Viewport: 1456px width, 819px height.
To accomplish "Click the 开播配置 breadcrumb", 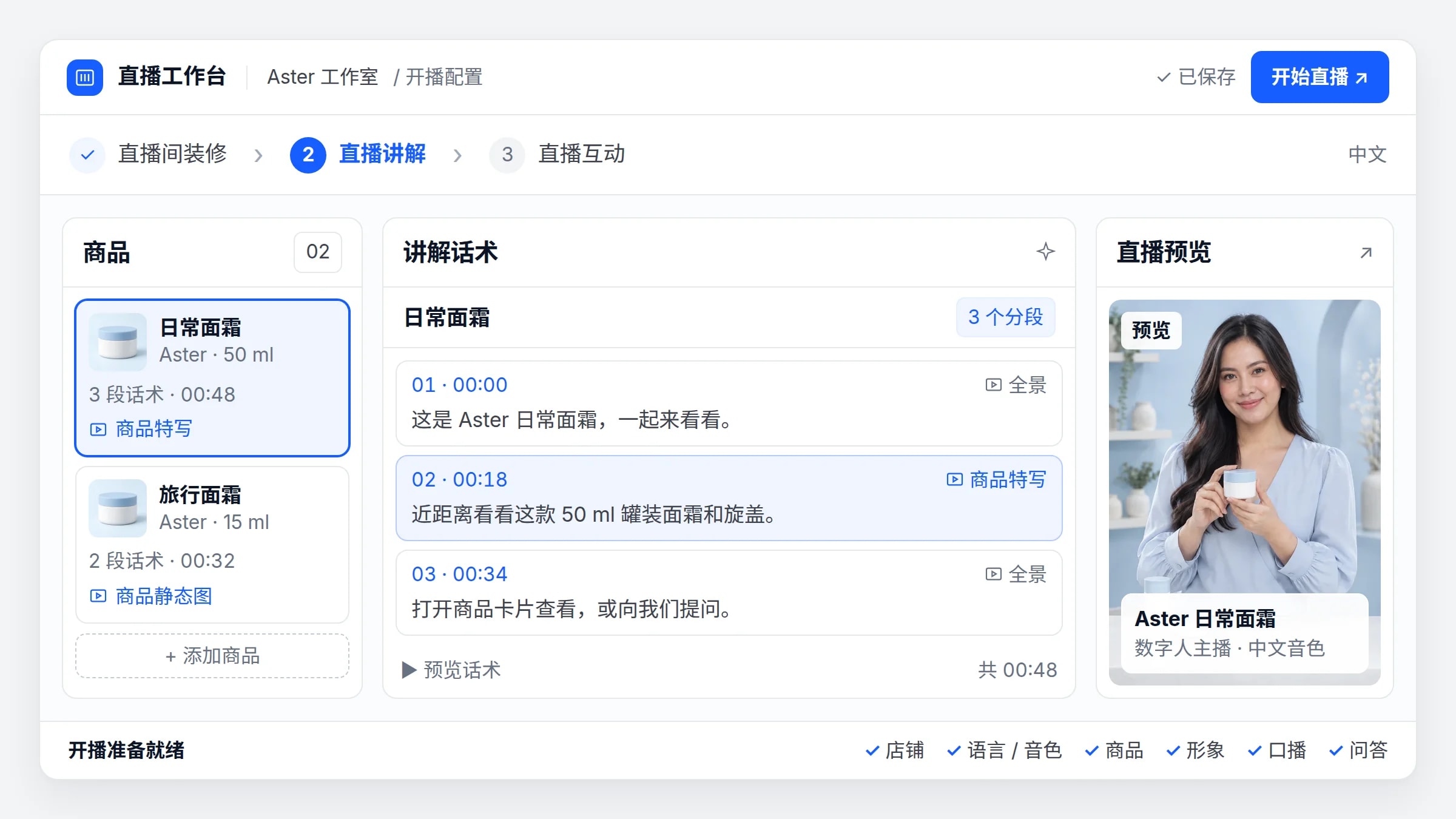I will 444,77.
